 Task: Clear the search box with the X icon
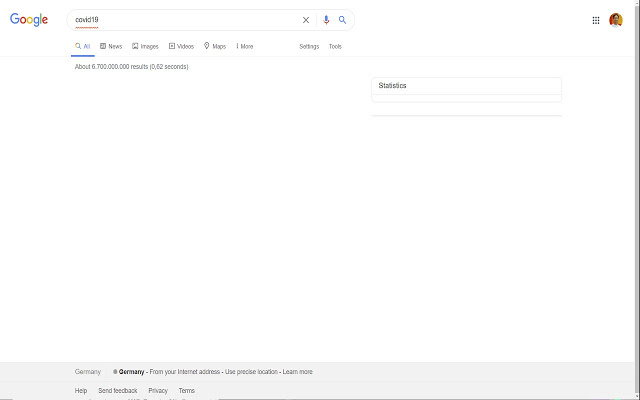pyautogui.click(x=306, y=20)
